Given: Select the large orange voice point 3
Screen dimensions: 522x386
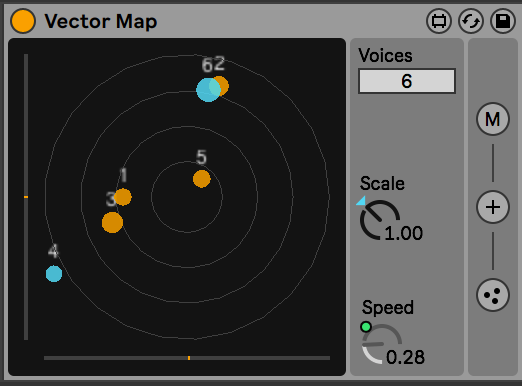Looking at the screenshot, I should pyautogui.click(x=112, y=222).
